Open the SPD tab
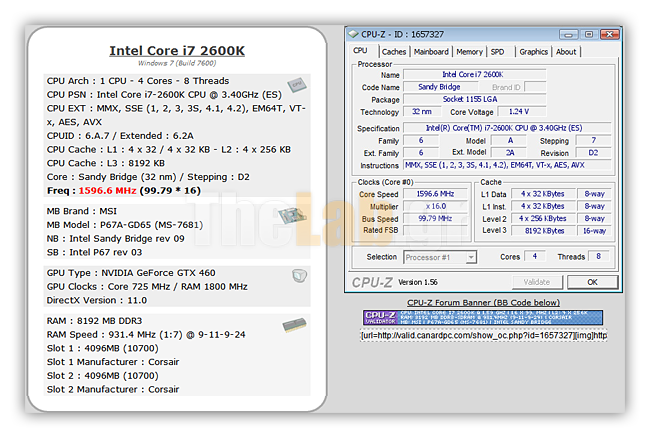Screen dimensions: 650x438 click(497, 52)
